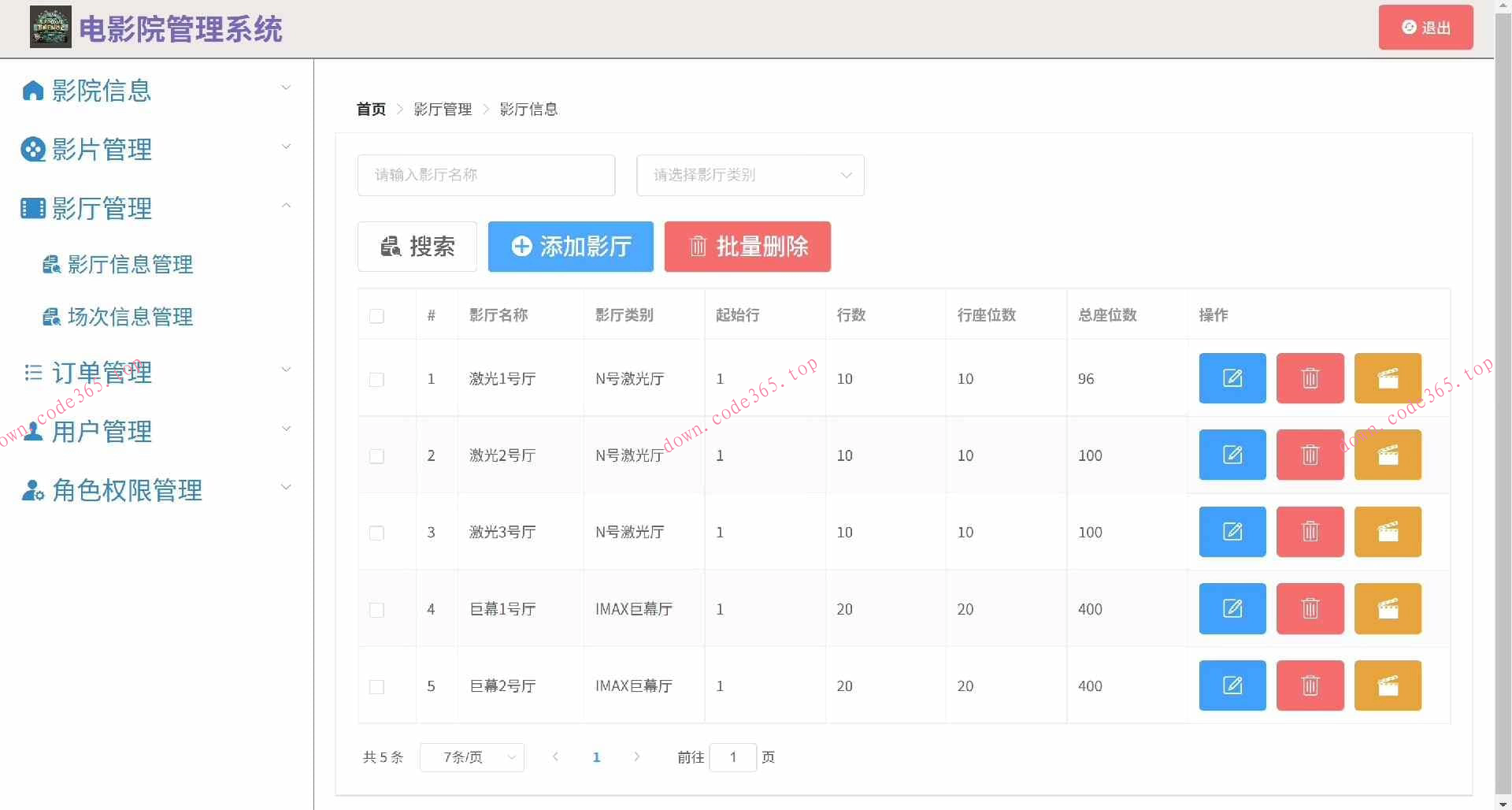Check the select-all checkbox in table header

377,316
